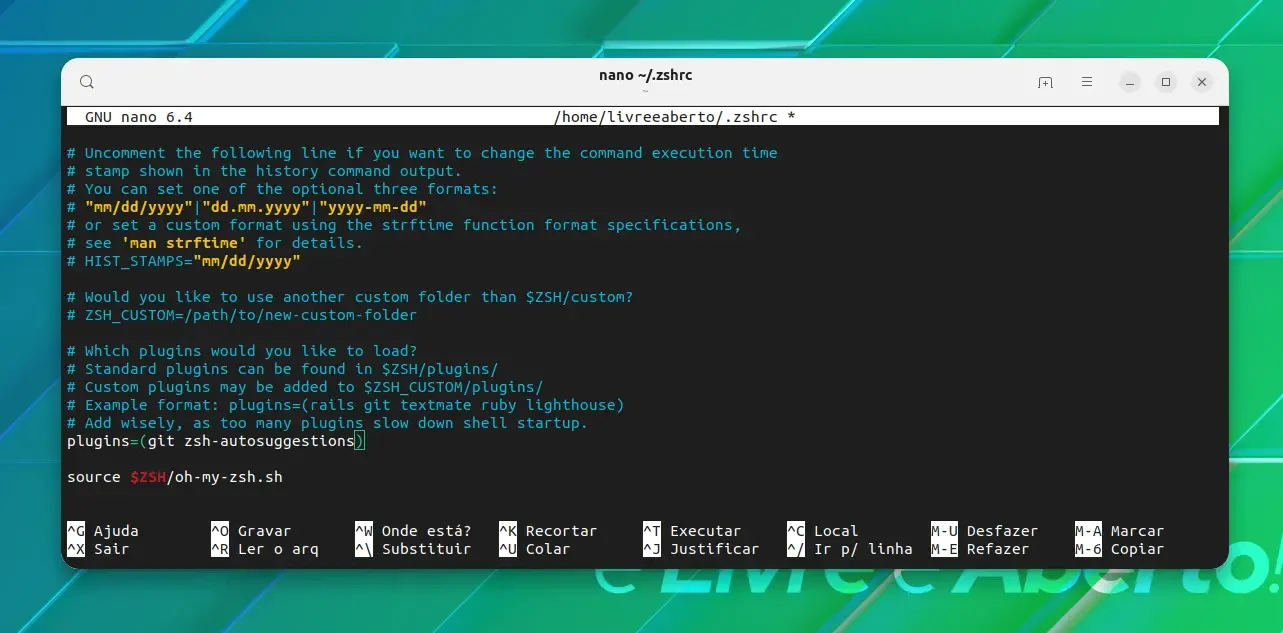
Task: Click the M-E Refazer shortcut
Action: [x=980, y=549]
